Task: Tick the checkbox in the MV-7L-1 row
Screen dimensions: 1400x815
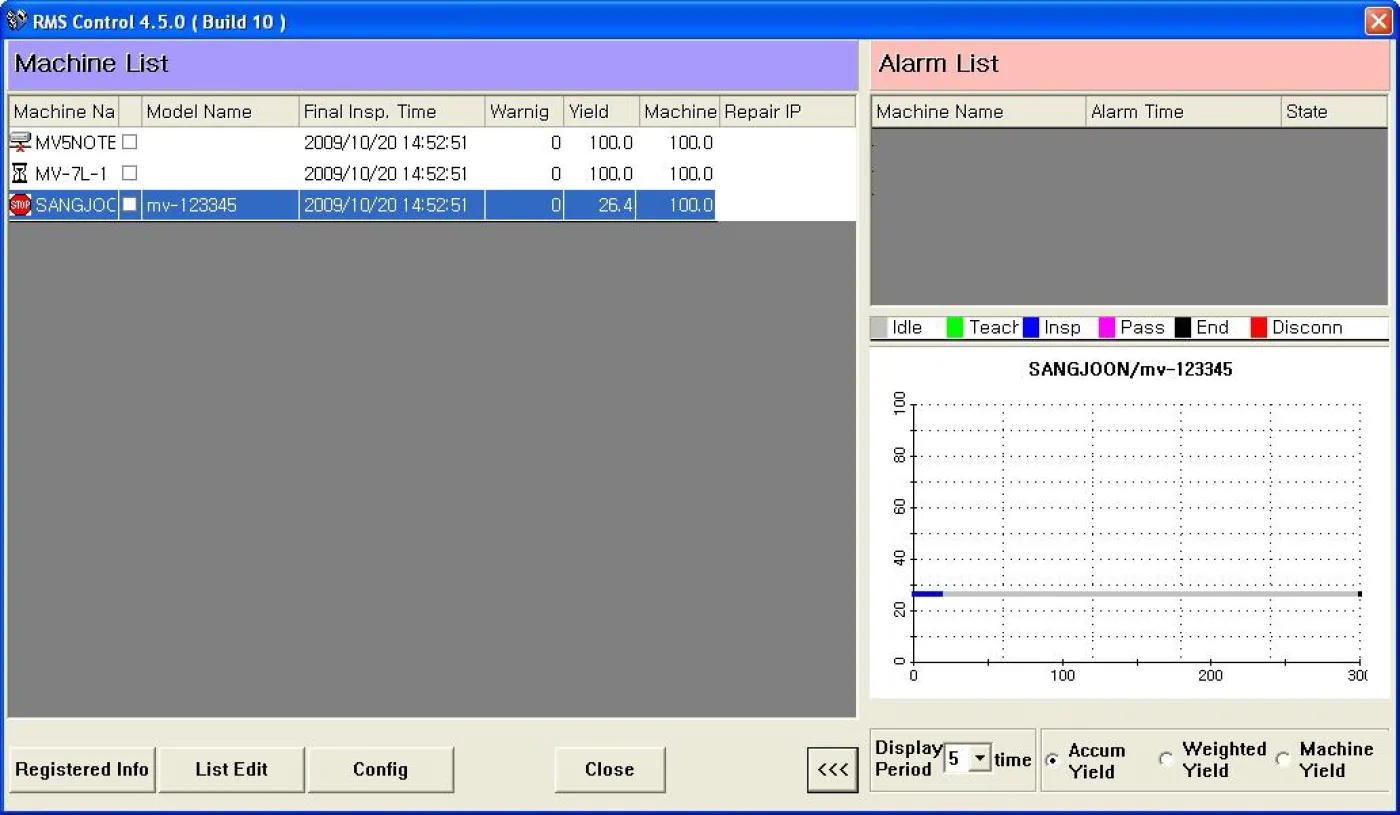Action: (129, 173)
